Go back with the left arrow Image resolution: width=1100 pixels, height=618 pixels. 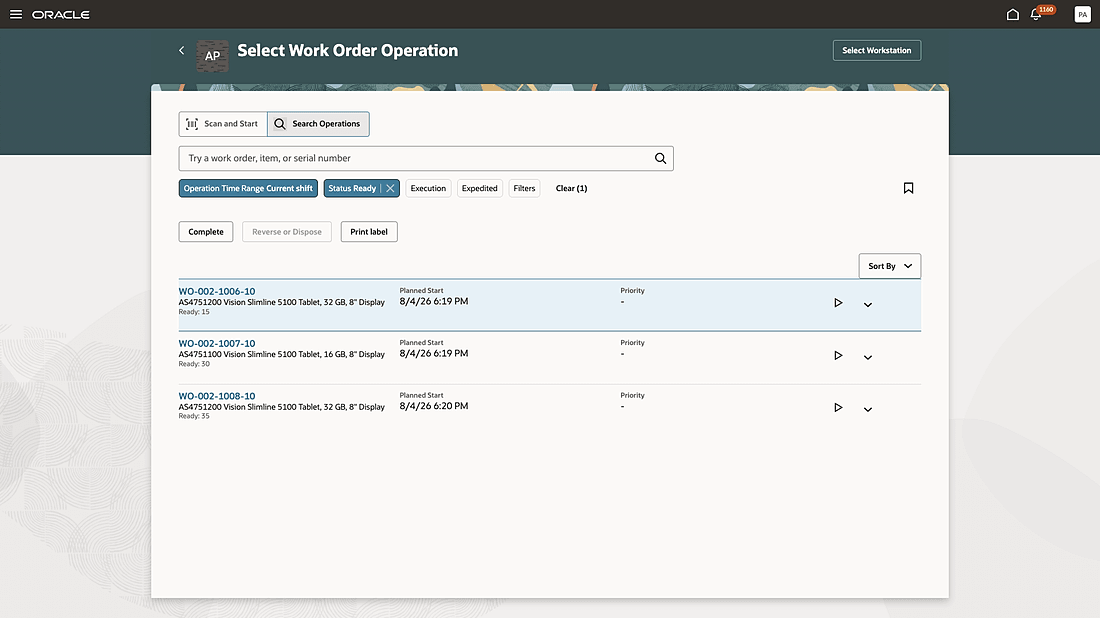(182, 51)
